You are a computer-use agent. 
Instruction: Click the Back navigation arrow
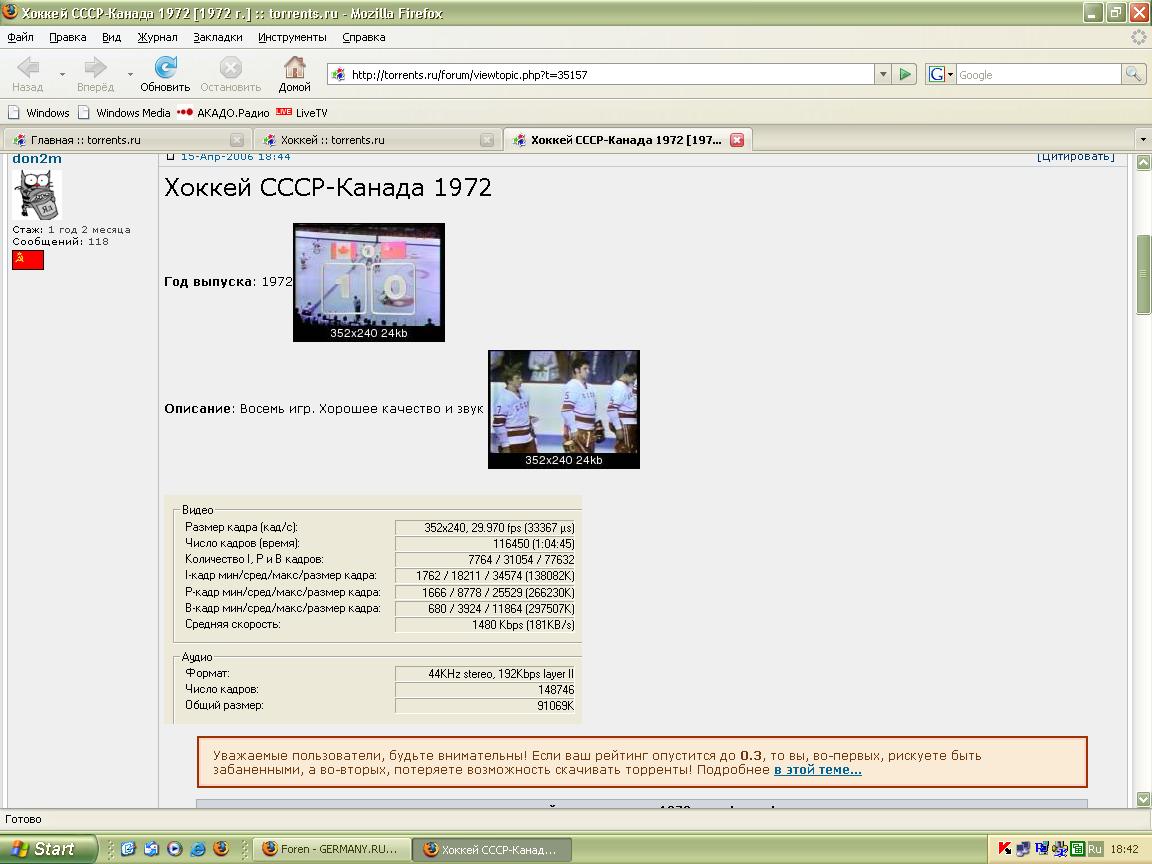pyautogui.click(x=28, y=68)
